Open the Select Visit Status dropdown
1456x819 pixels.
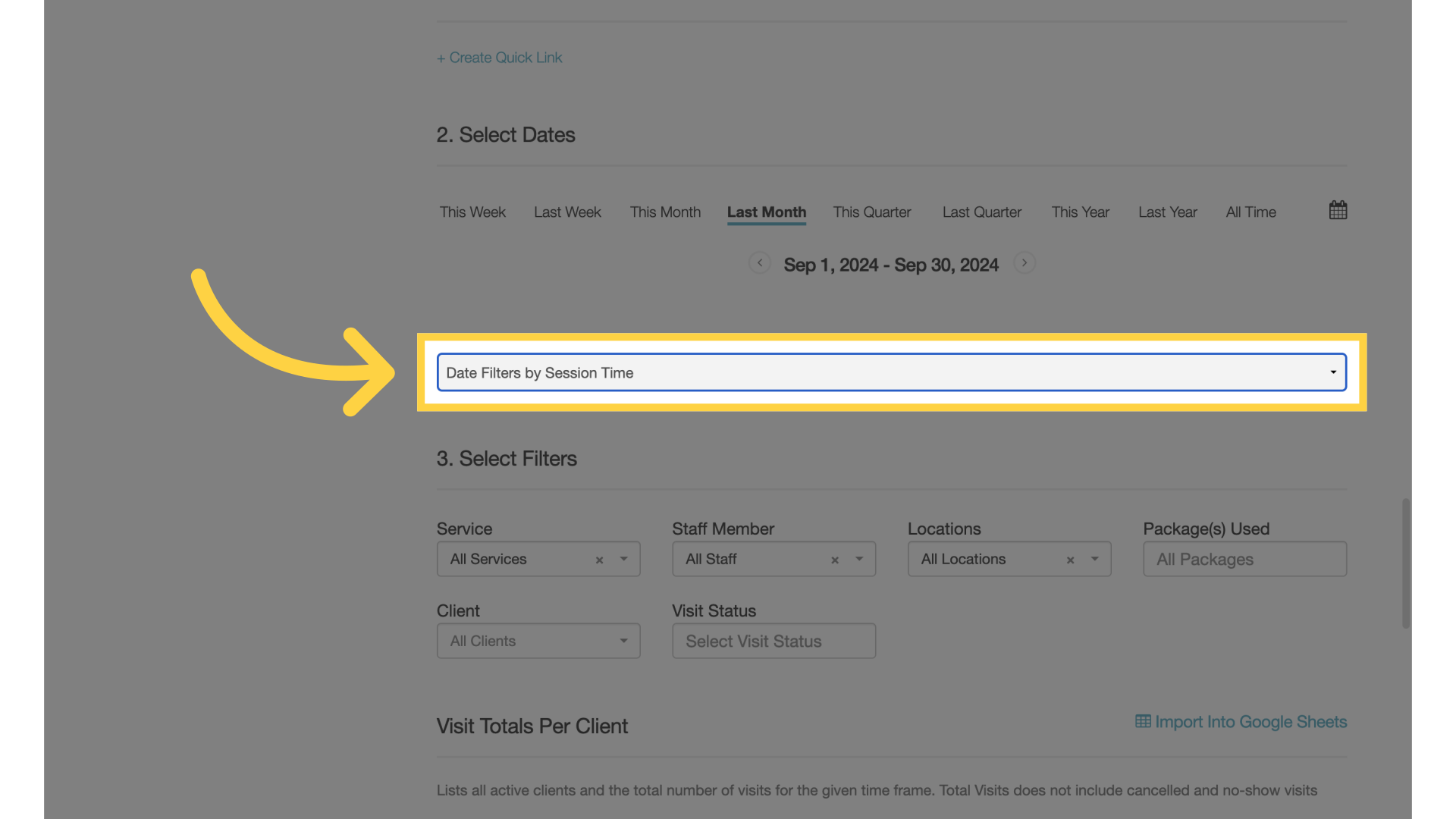coord(773,641)
